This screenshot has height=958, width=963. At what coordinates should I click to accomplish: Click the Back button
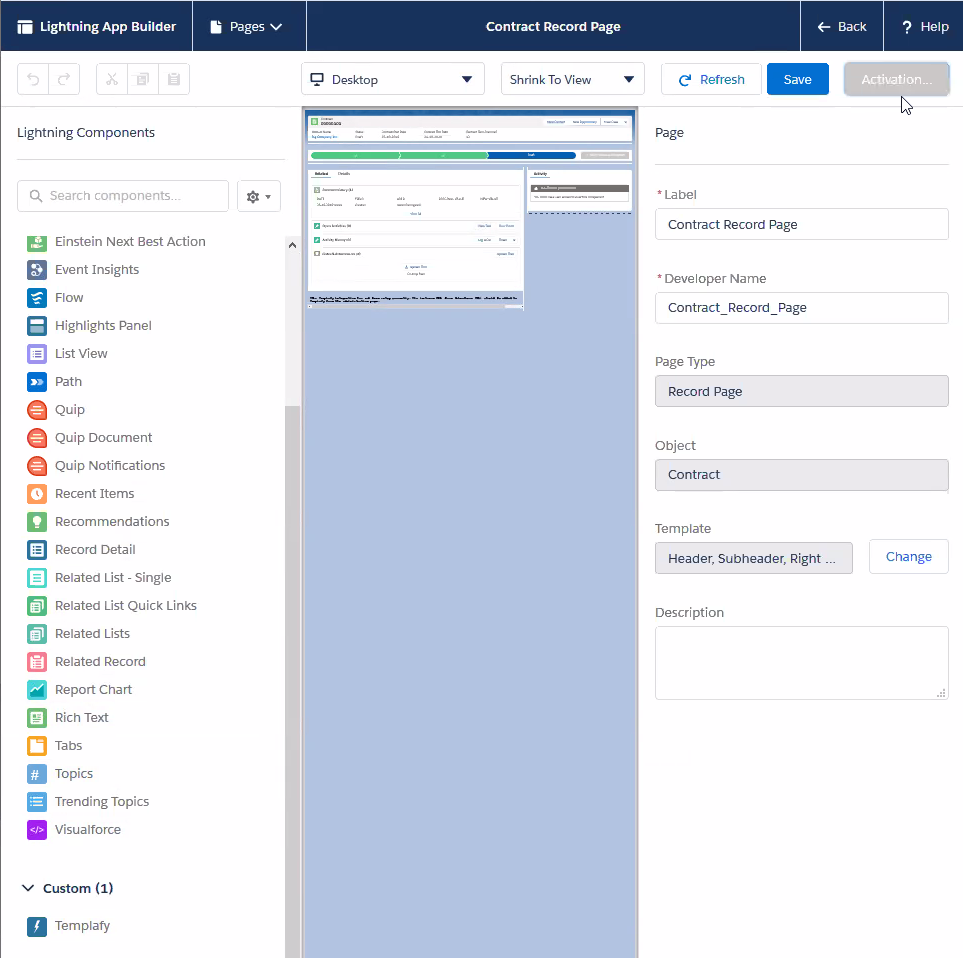point(842,26)
